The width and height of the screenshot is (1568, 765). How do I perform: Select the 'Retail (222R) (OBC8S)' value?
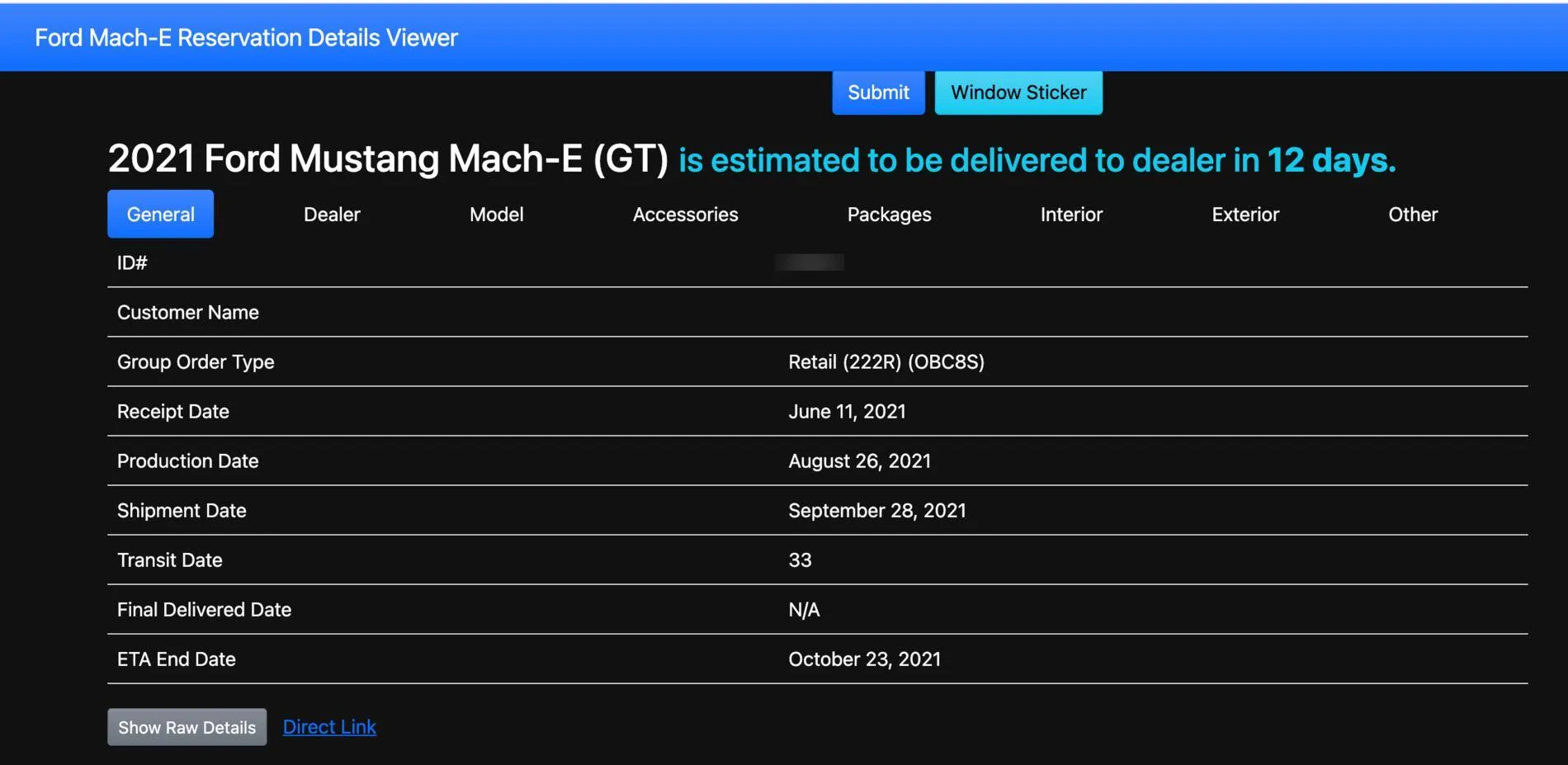coord(886,362)
